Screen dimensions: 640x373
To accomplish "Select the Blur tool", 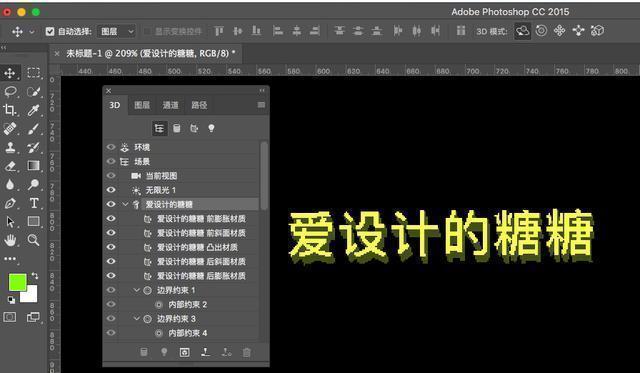I will [10, 184].
